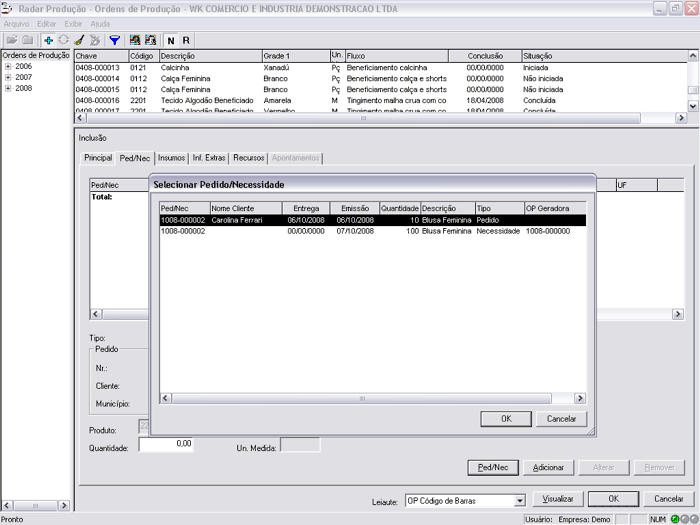Select the Principal tab
This screenshot has width=700, height=525.
pyautogui.click(x=98, y=158)
